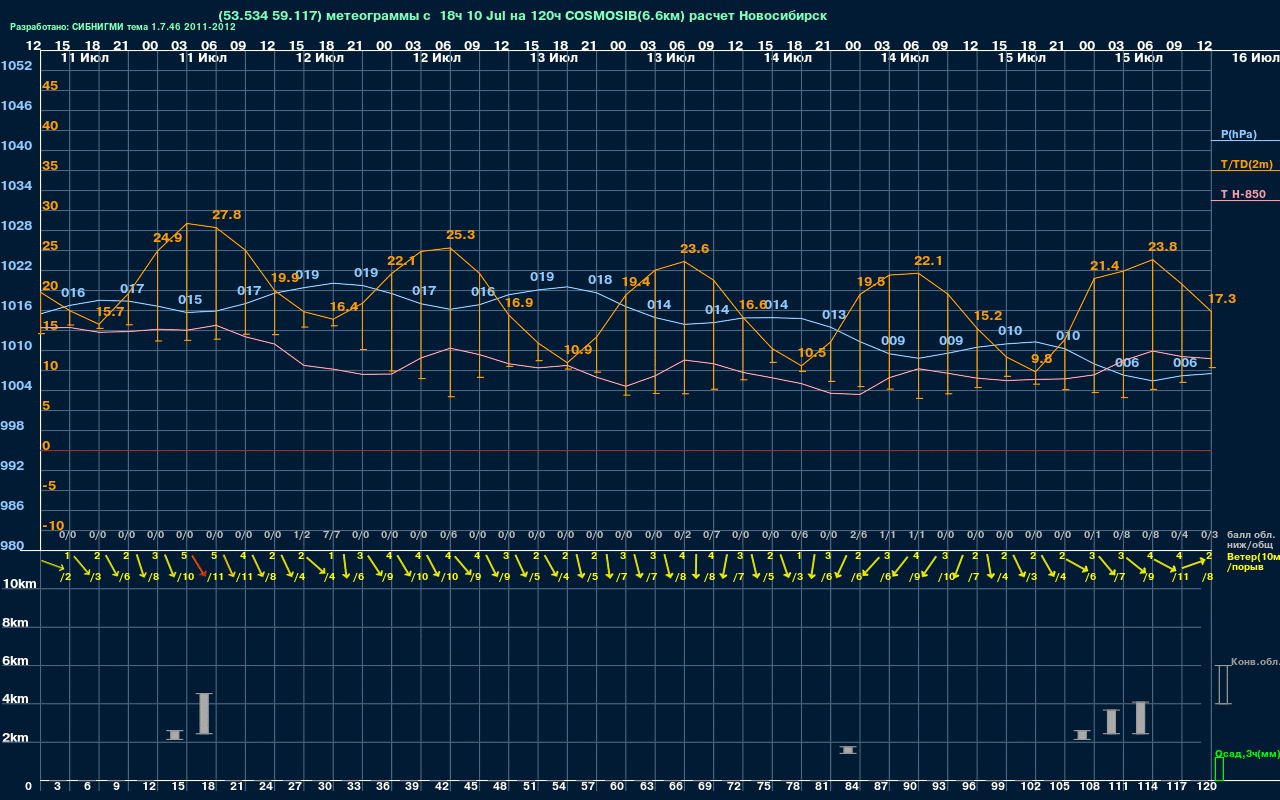The width and height of the screenshot is (1280, 800).
Task: Click the 'Осад,3ч(мм)' precipitation legend label
Action: point(1246,753)
